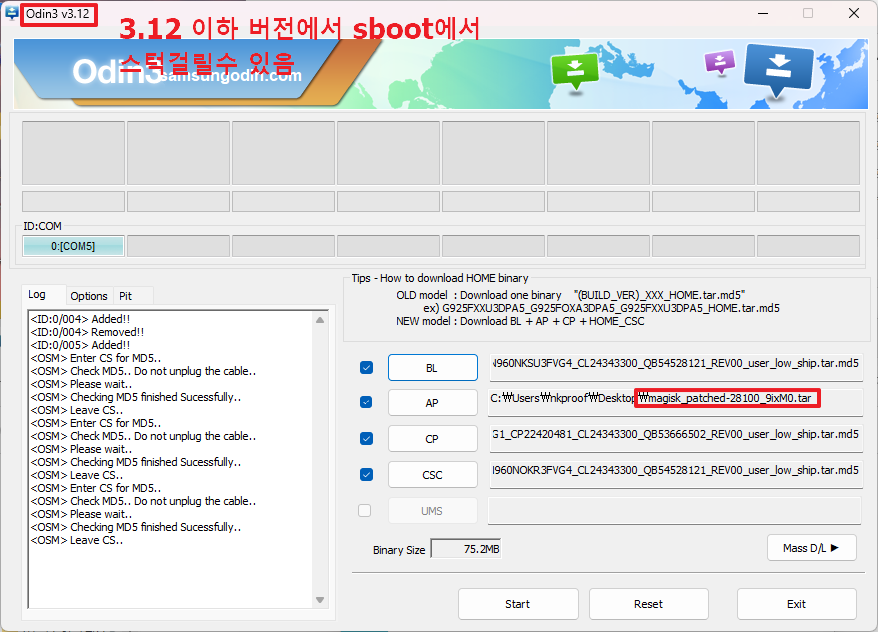The image size is (878, 632).
Task: Click the Binary Size value 75.2MB
Action: point(465,549)
